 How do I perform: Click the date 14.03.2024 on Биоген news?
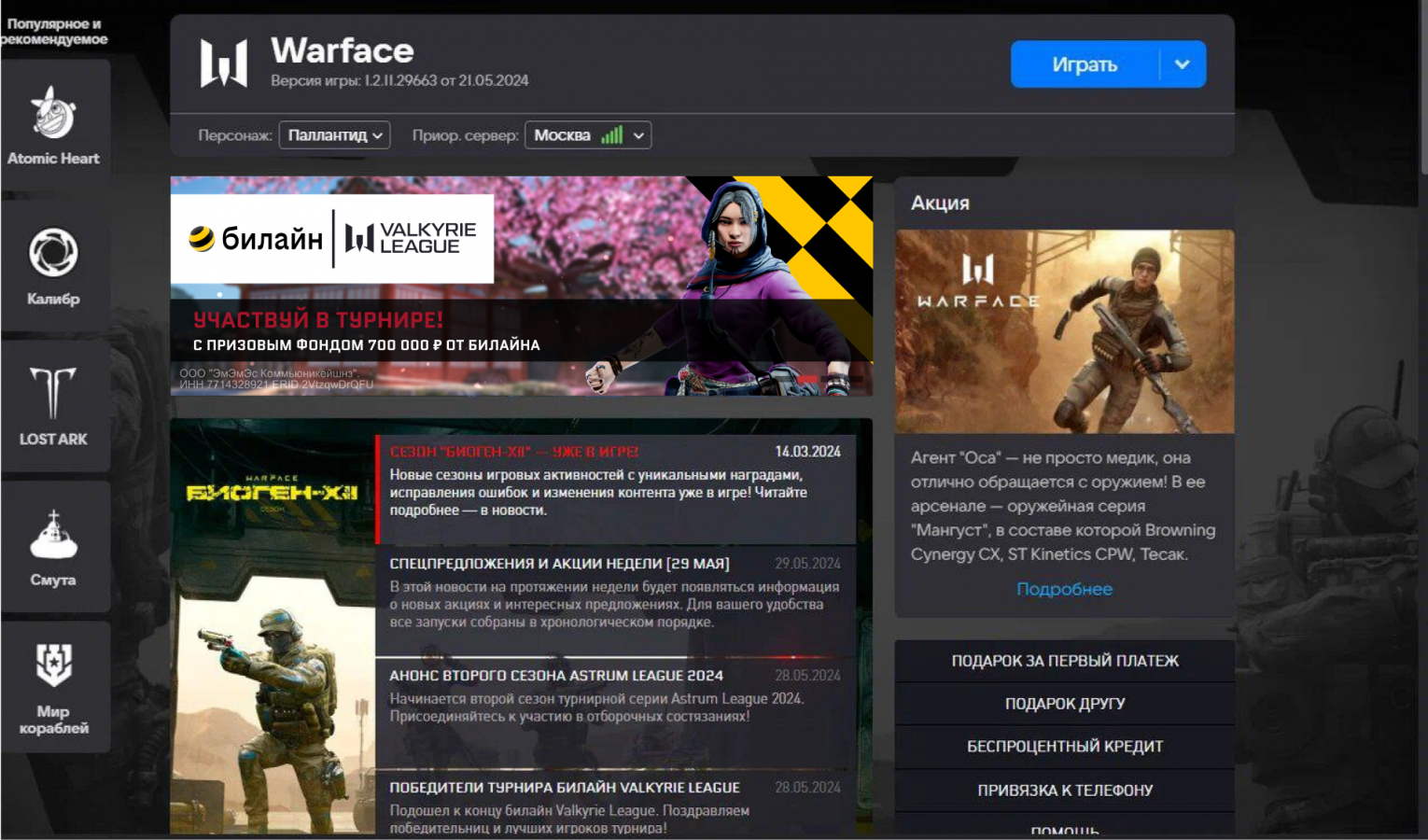(x=807, y=452)
